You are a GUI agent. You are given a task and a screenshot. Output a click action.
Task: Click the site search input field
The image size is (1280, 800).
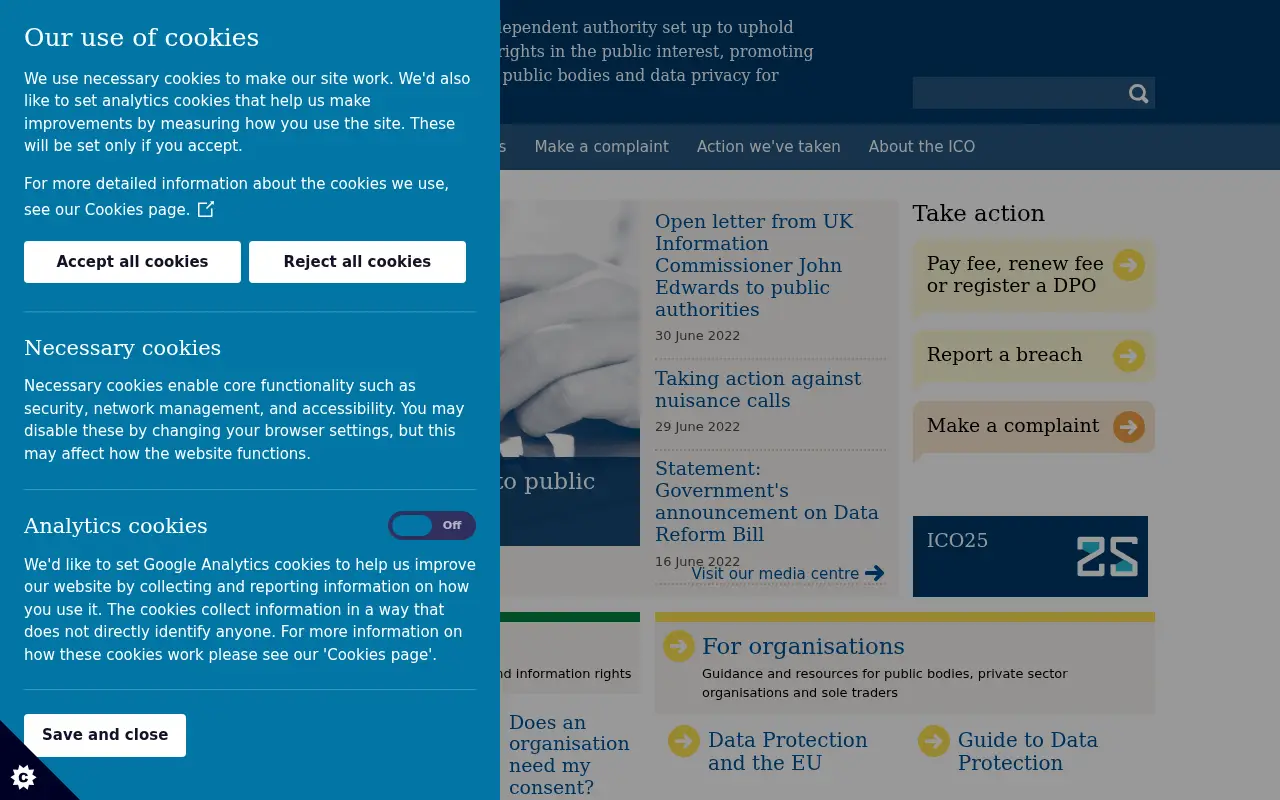pos(1018,93)
